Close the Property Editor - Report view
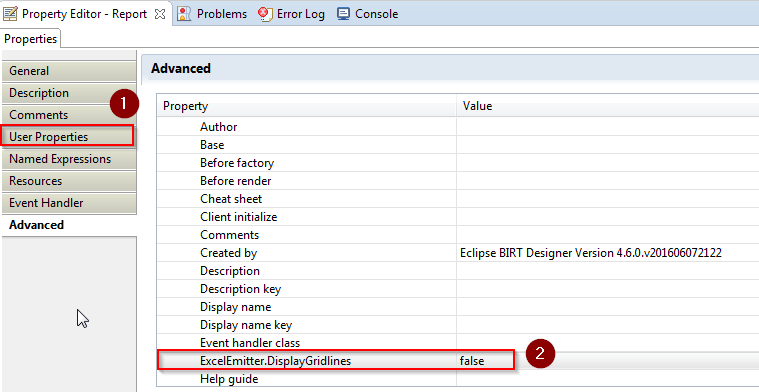 coord(159,14)
